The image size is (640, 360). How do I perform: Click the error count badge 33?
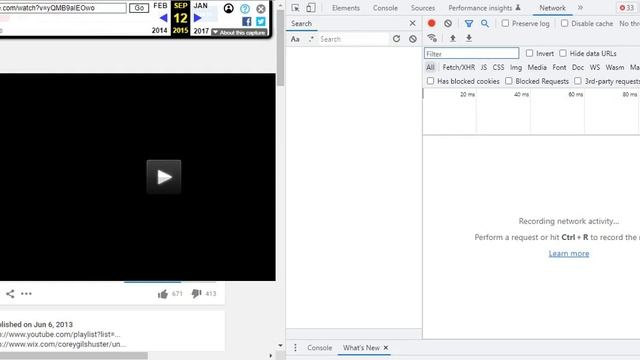coord(627,8)
